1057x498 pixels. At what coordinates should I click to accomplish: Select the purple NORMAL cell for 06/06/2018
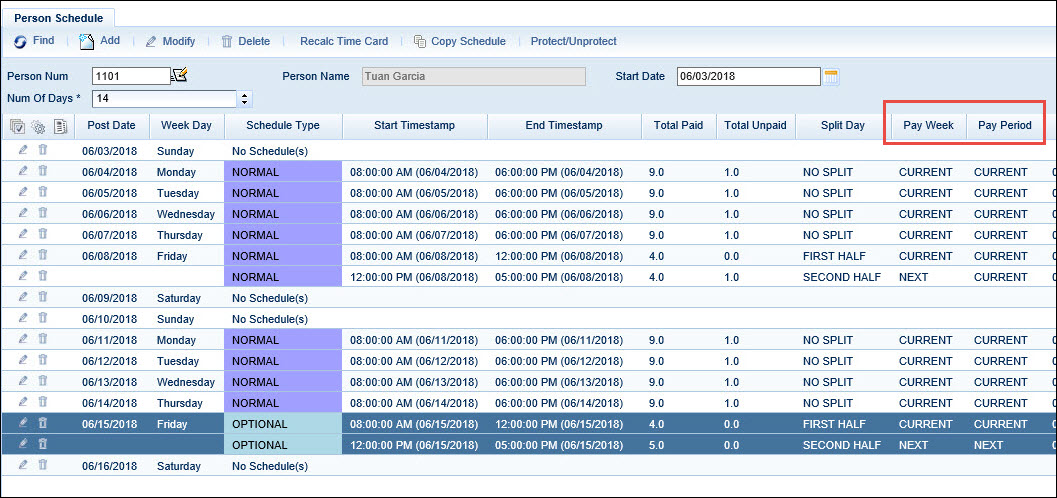click(284, 214)
